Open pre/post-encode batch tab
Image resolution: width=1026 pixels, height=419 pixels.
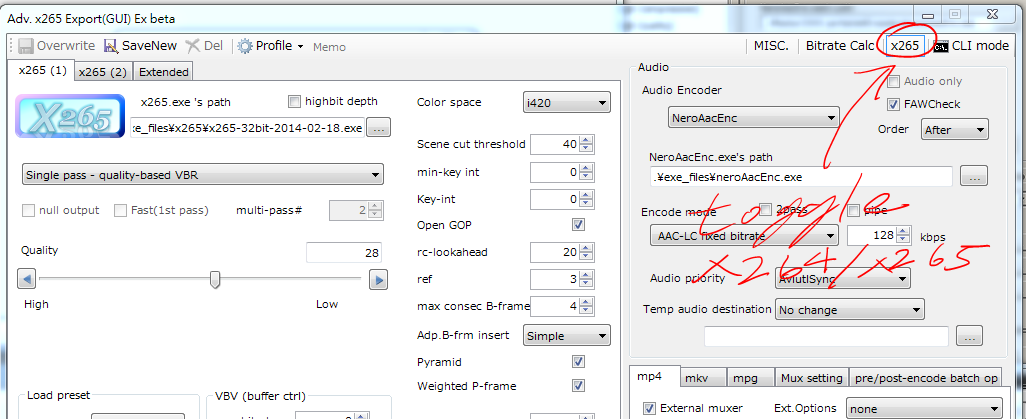925,378
